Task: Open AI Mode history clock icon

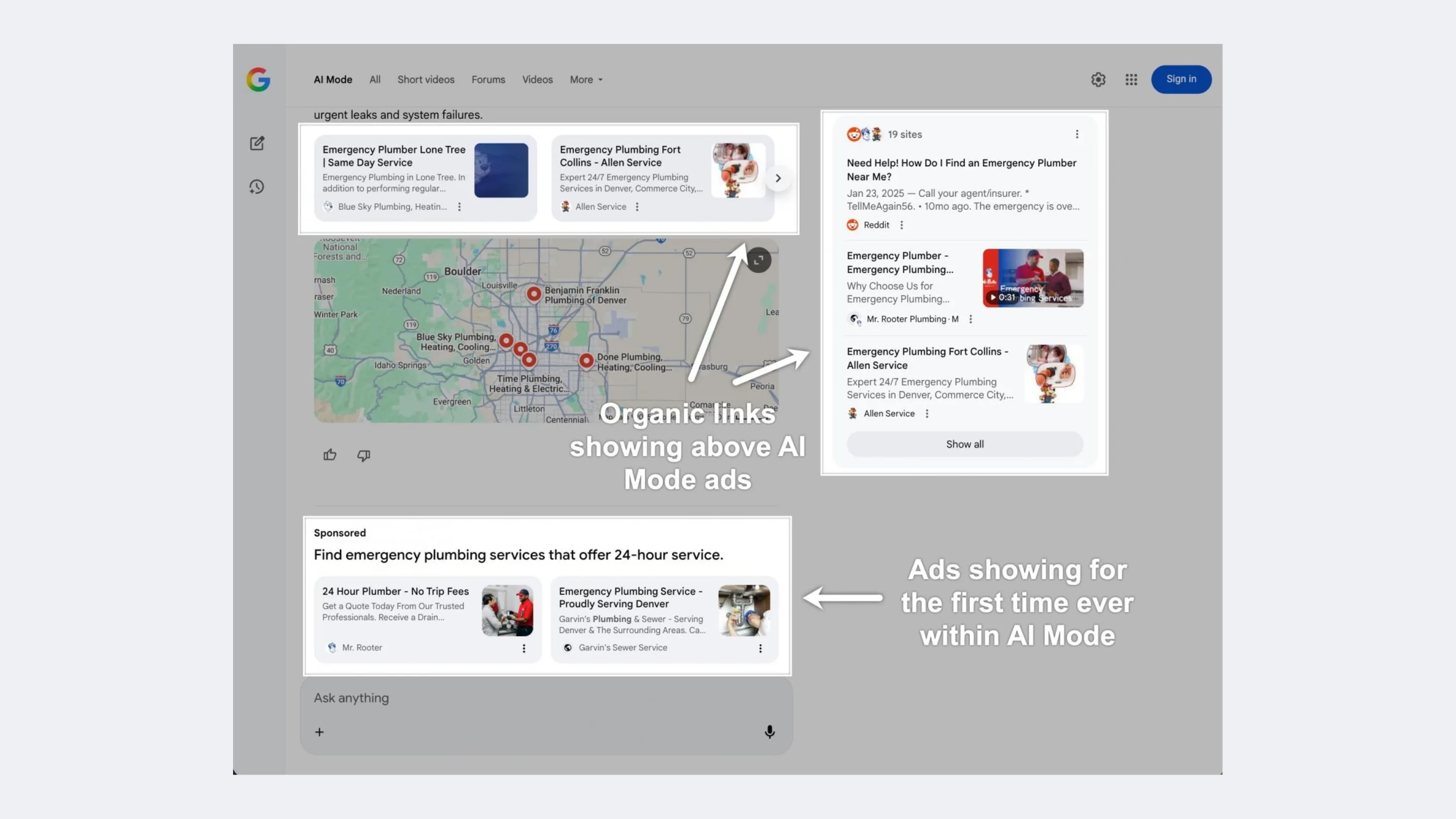Action: (x=257, y=187)
